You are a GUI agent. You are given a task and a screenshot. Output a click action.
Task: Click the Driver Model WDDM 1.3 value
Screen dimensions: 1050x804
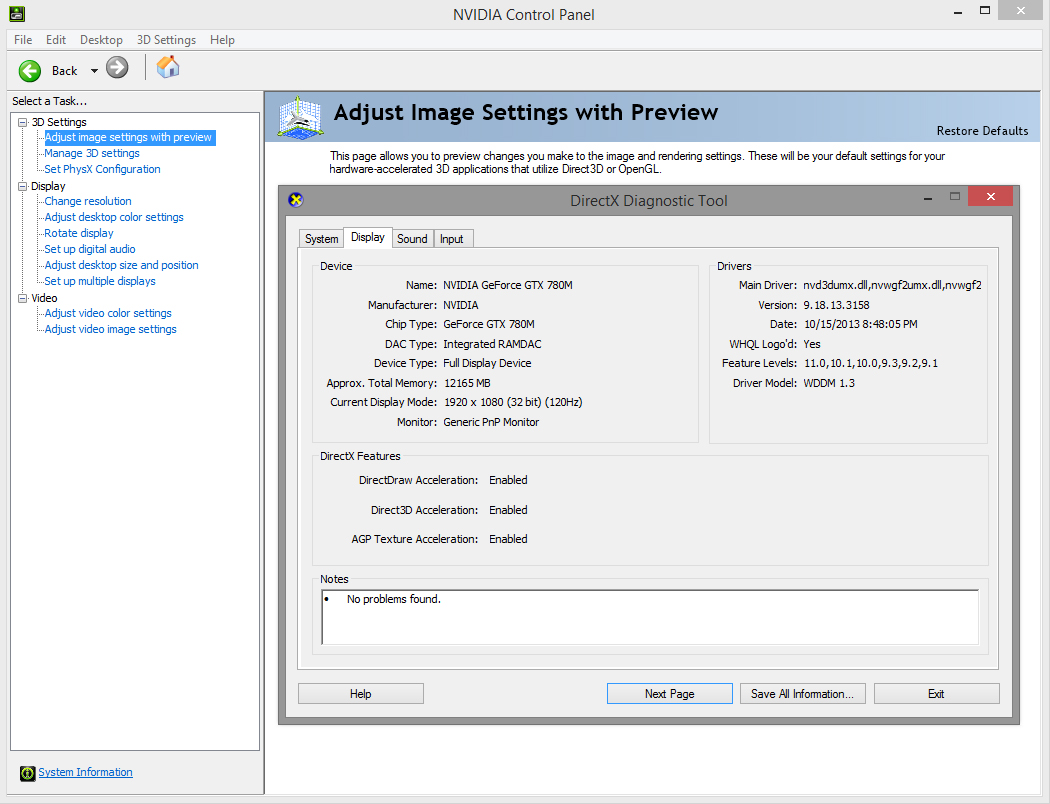(829, 383)
